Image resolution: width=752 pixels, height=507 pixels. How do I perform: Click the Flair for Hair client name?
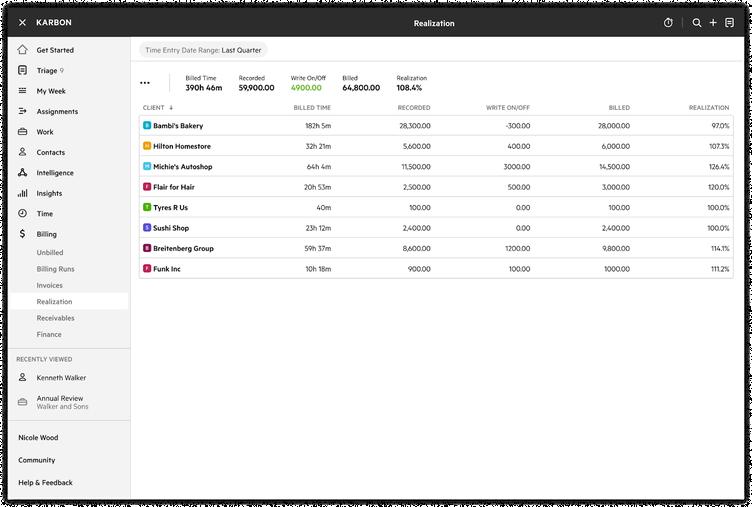point(174,187)
